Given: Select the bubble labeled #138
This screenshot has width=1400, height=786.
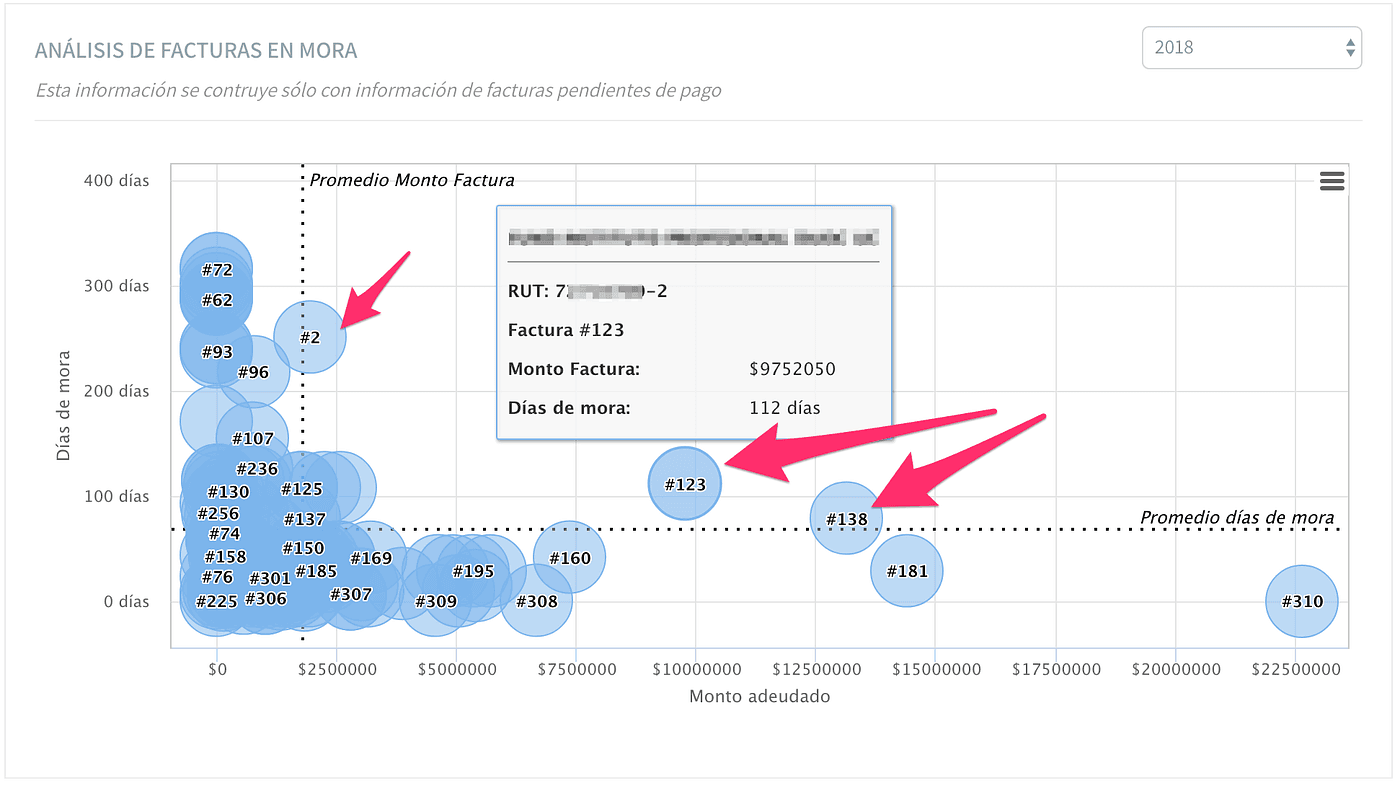Looking at the screenshot, I should tap(846, 518).
